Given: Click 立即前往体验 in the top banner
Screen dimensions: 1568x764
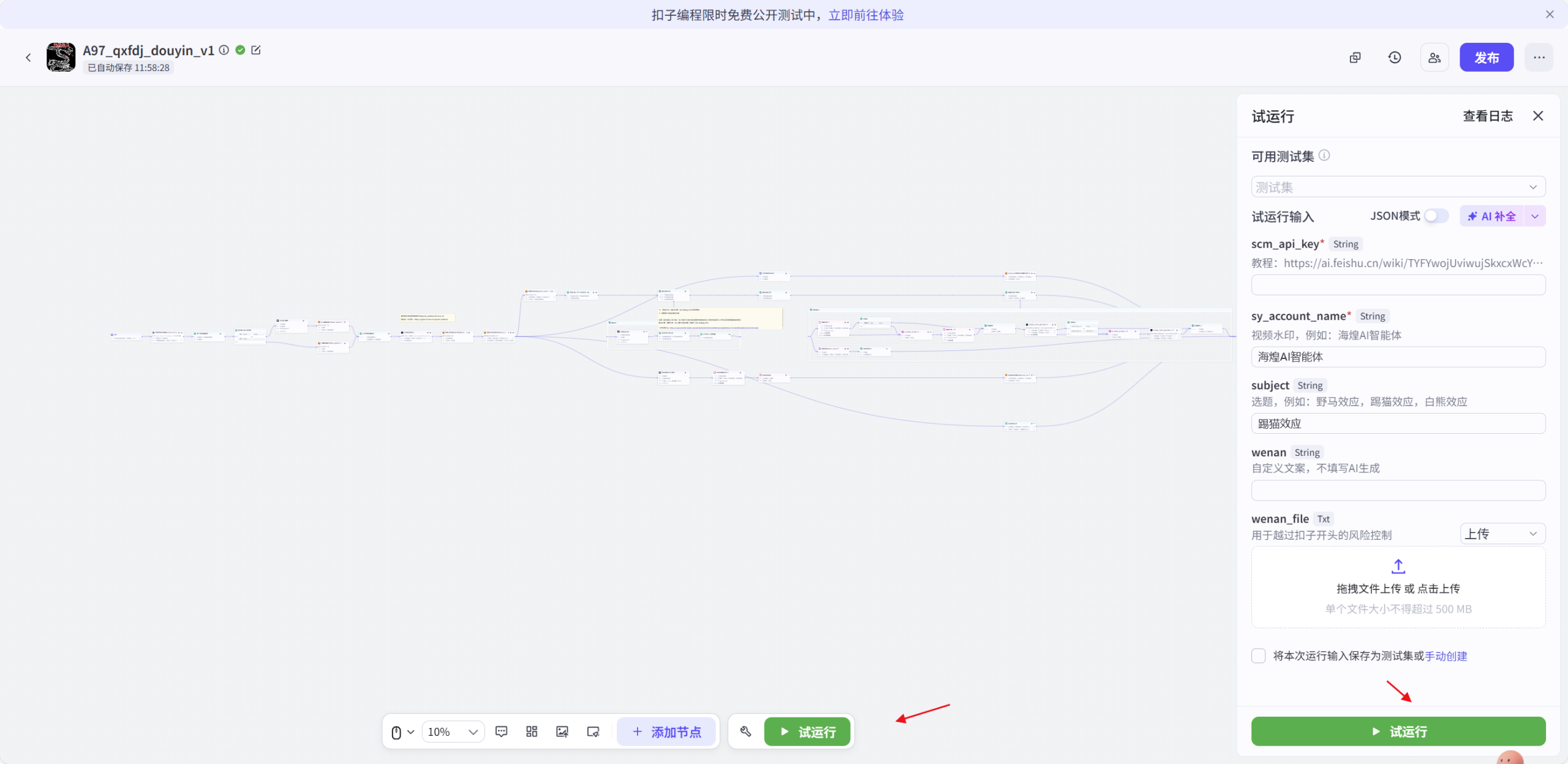Looking at the screenshot, I should (866, 15).
